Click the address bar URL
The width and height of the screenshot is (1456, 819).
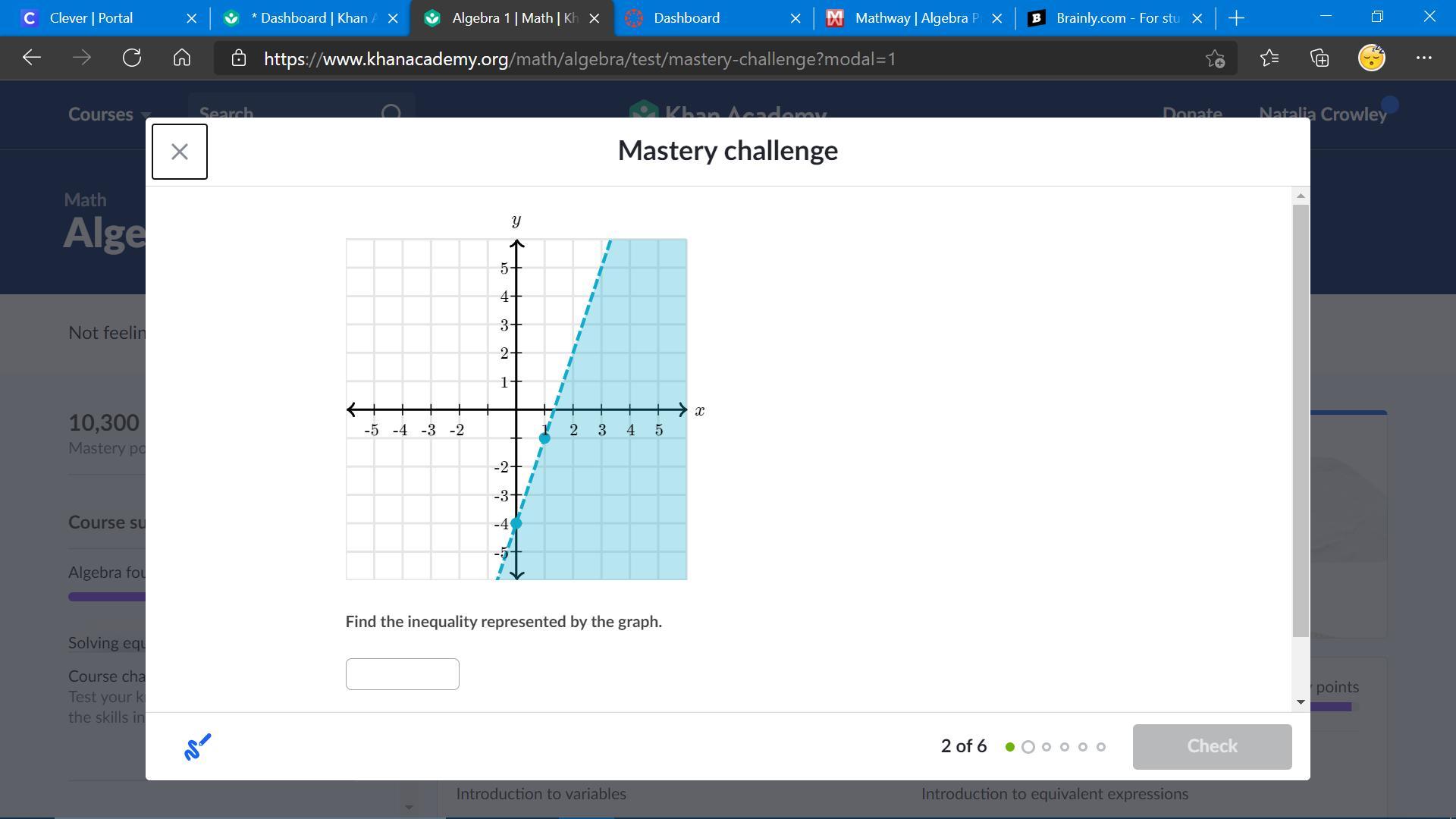pyautogui.click(x=580, y=59)
